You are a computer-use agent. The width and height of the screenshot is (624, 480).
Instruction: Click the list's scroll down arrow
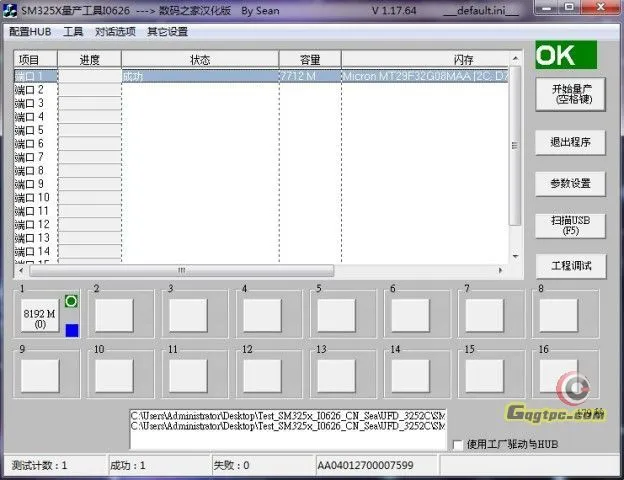coord(515,256)
